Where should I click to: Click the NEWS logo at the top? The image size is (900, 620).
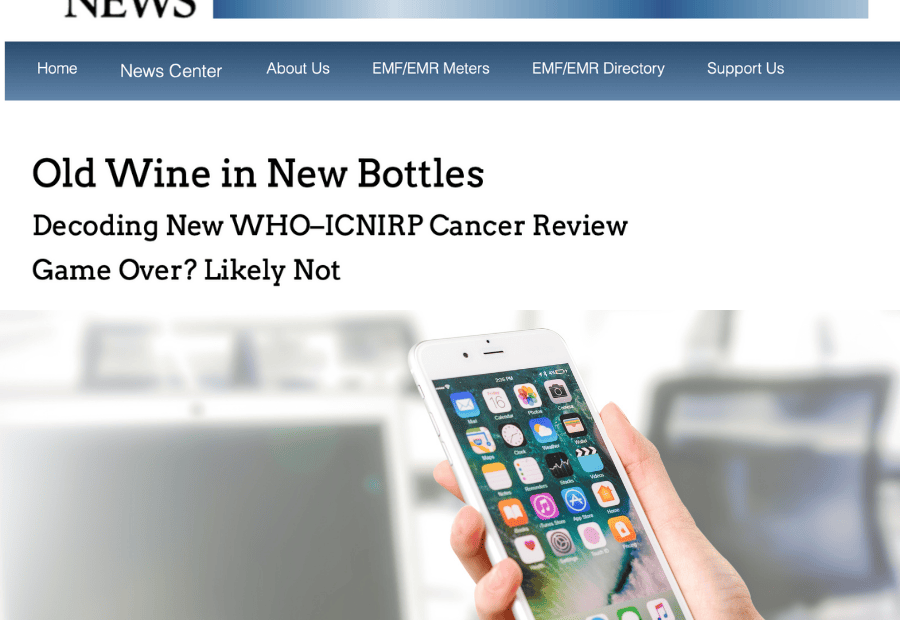tap(130, 8)
